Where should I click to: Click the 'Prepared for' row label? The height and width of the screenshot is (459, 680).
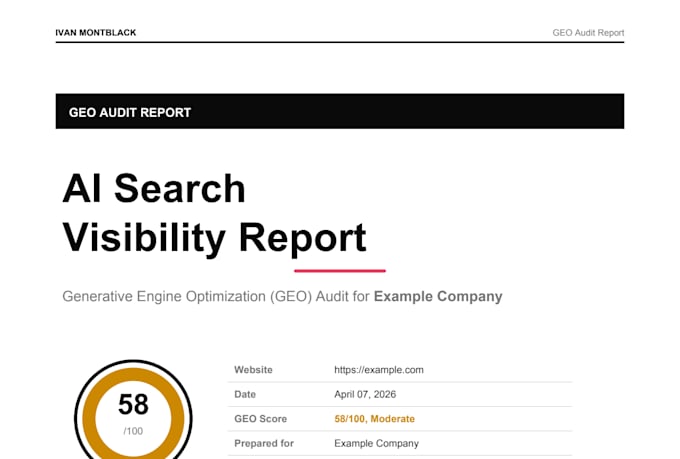pos(264,443)
